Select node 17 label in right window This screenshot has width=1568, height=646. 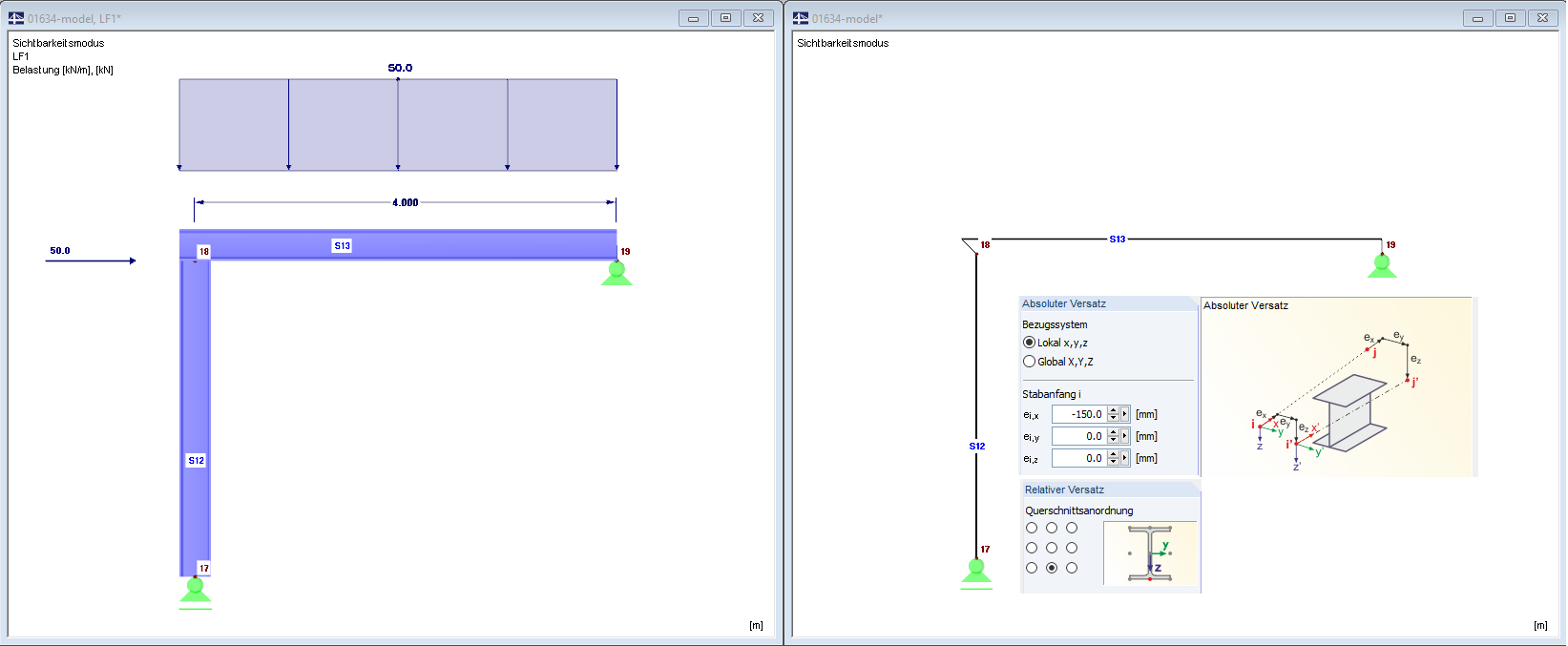point(985,550)
